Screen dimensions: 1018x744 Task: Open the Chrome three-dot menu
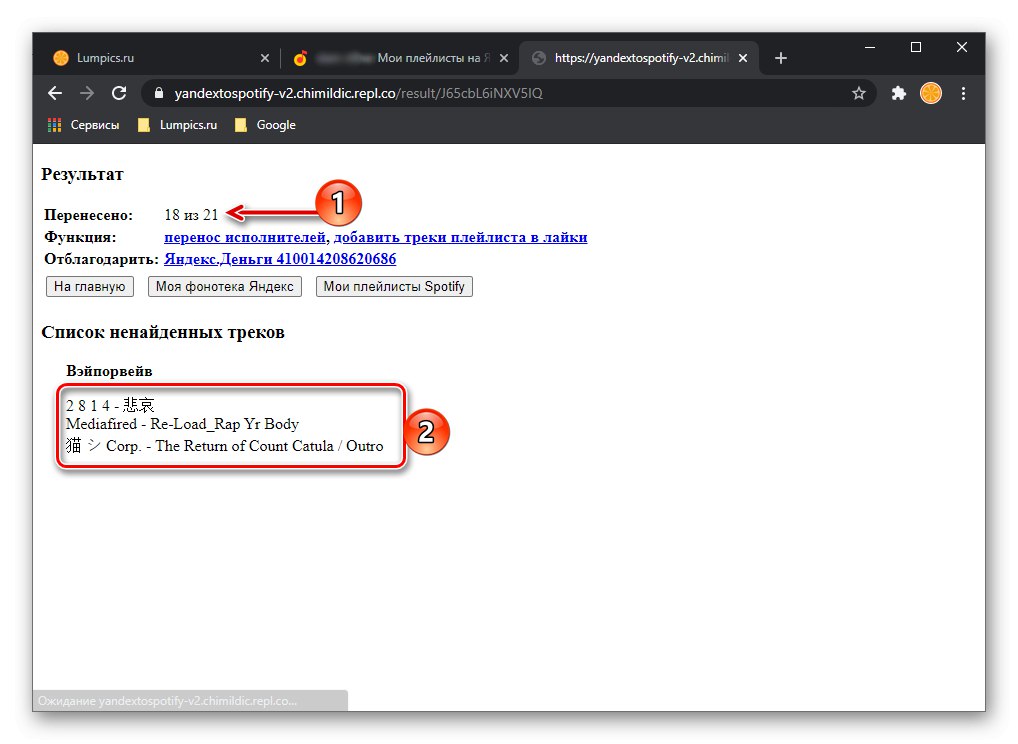point(963,93)
